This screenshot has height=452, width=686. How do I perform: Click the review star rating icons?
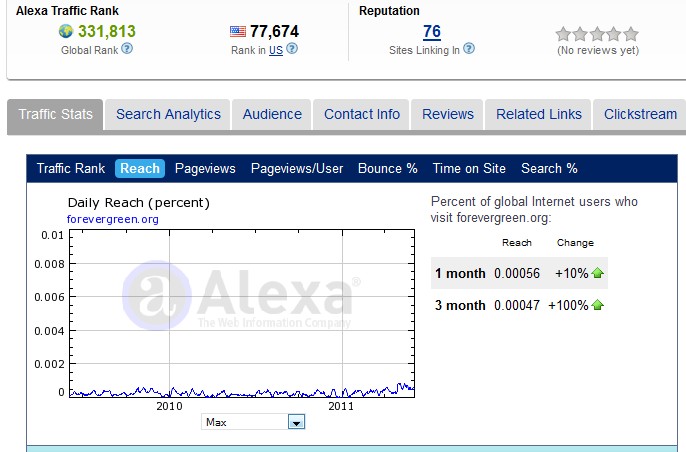[597, 34]
